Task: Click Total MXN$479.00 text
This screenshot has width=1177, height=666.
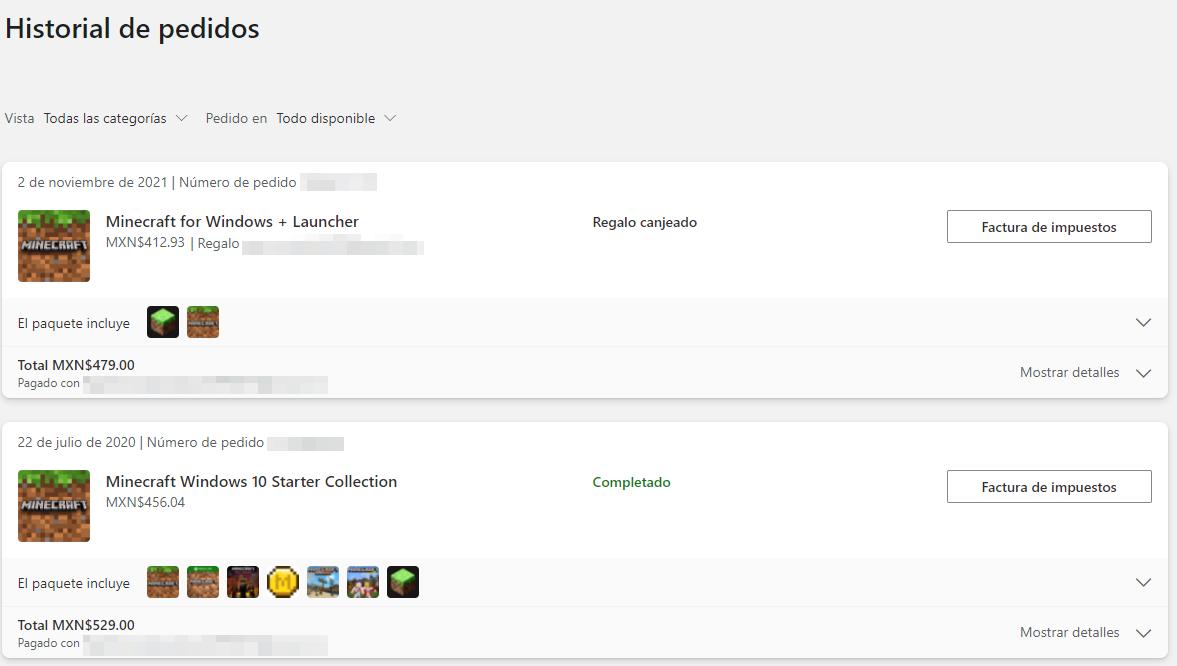Action: 76,365
